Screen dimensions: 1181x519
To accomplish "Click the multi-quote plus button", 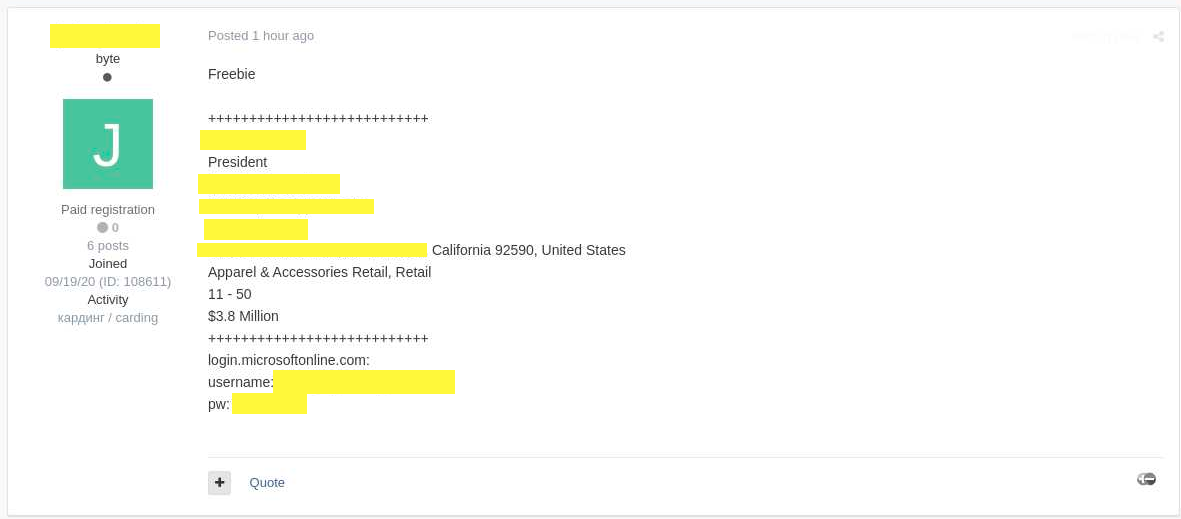I will pos(219,483).
